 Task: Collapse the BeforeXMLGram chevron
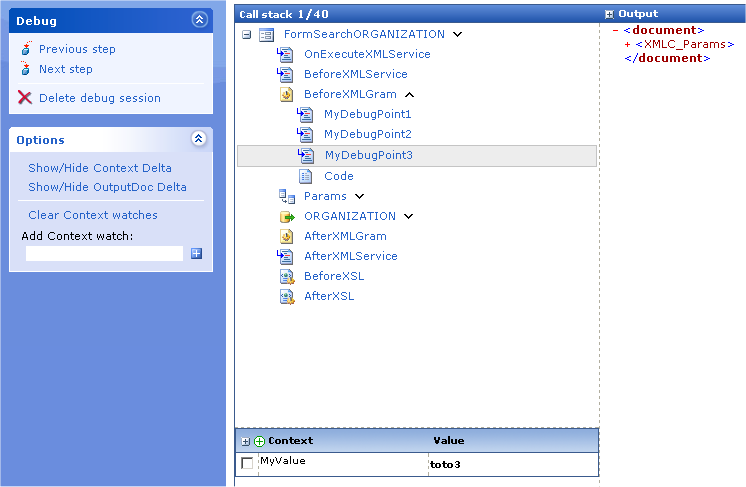(409, 94)
